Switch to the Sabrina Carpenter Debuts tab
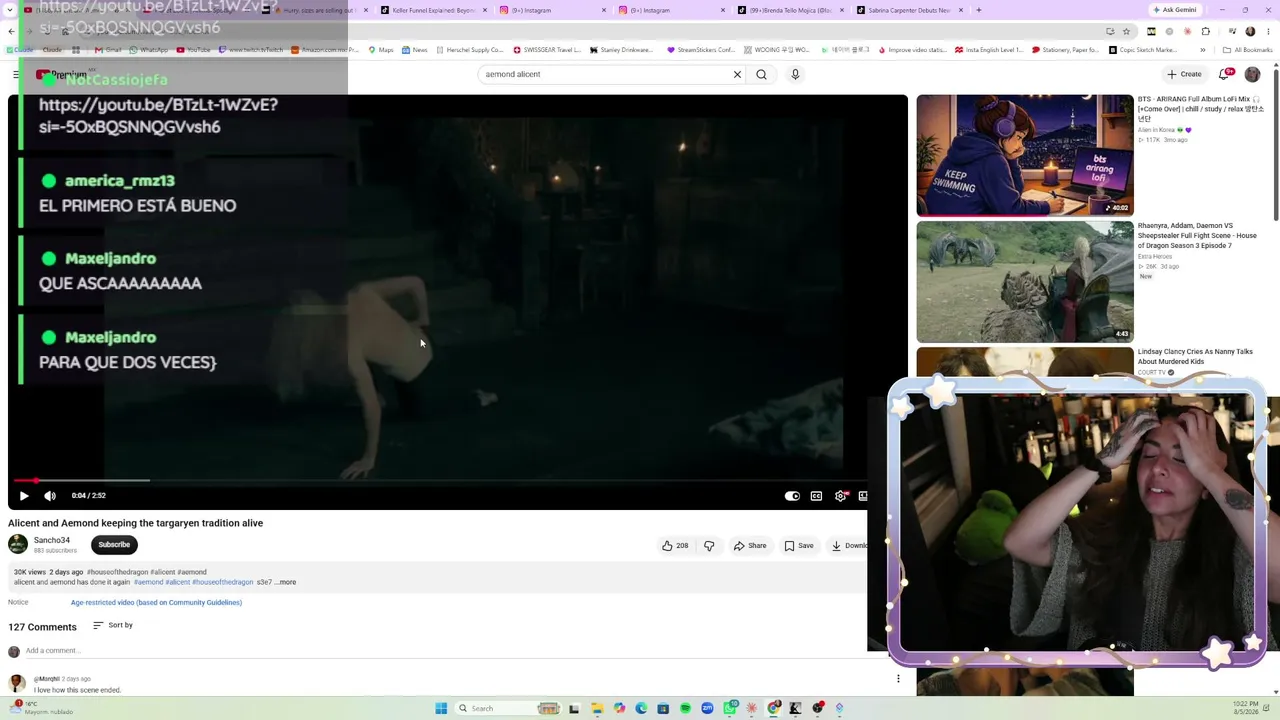 coord(909,10)
